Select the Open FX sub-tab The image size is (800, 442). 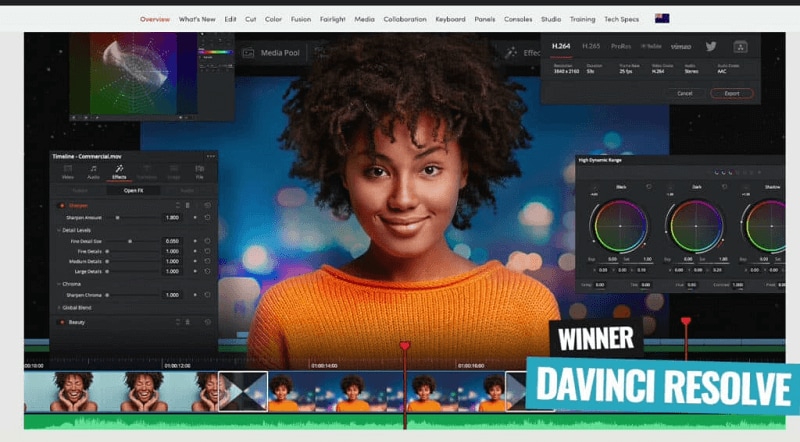(x=133, y=190)
